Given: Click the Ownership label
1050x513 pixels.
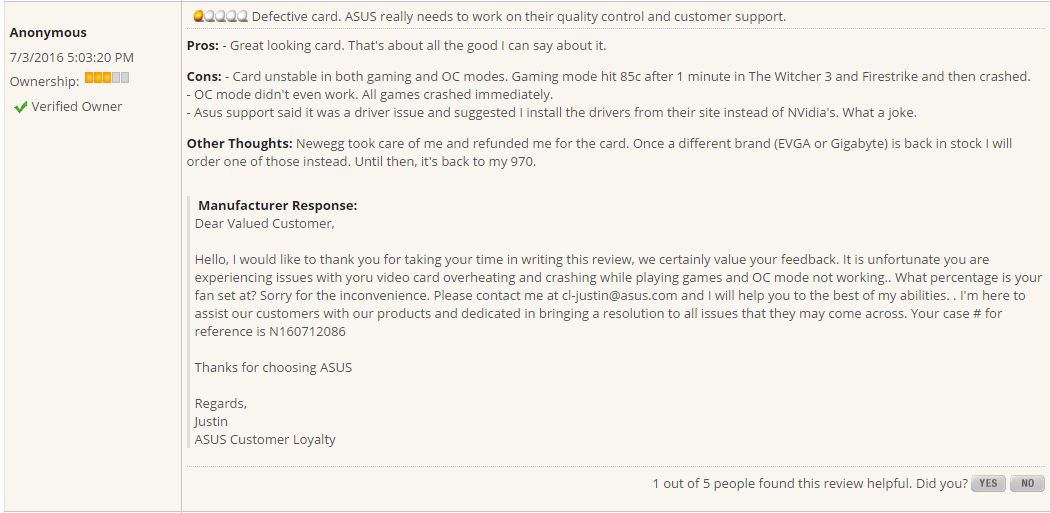Looking at the screenshot, I should coord(44,82).
